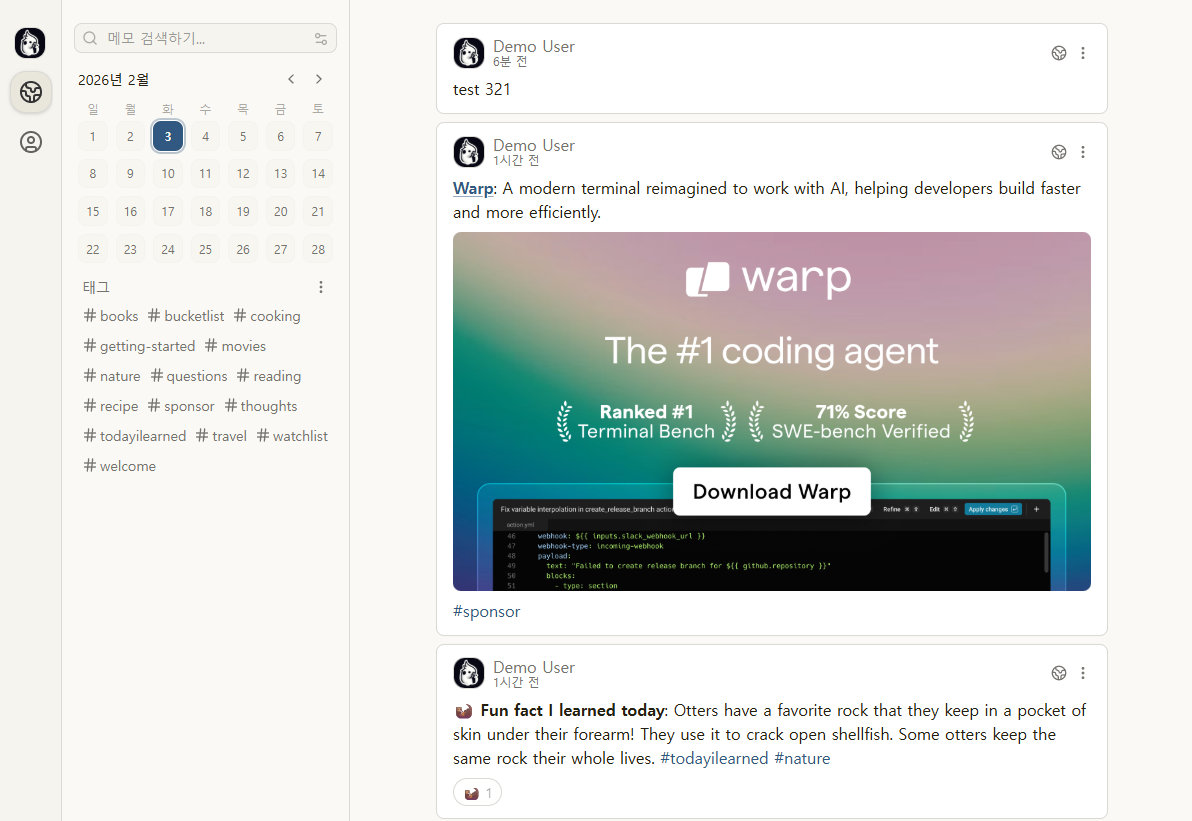Open the Memos logo home icon
This screenshot has width=1192, height=821.
[30, 43]
